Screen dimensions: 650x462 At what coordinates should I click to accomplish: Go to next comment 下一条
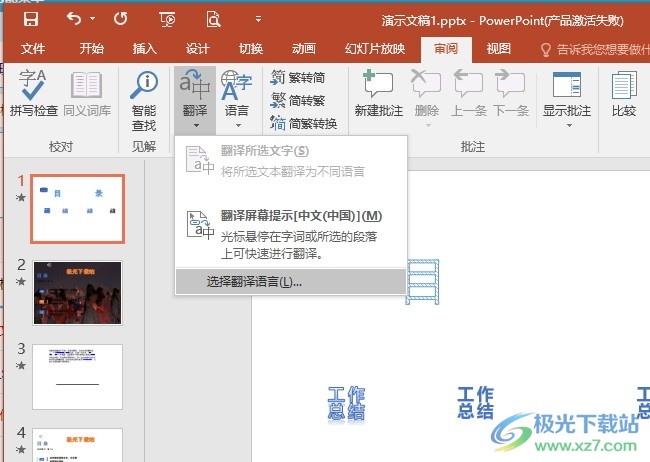[x=511, y=93]
